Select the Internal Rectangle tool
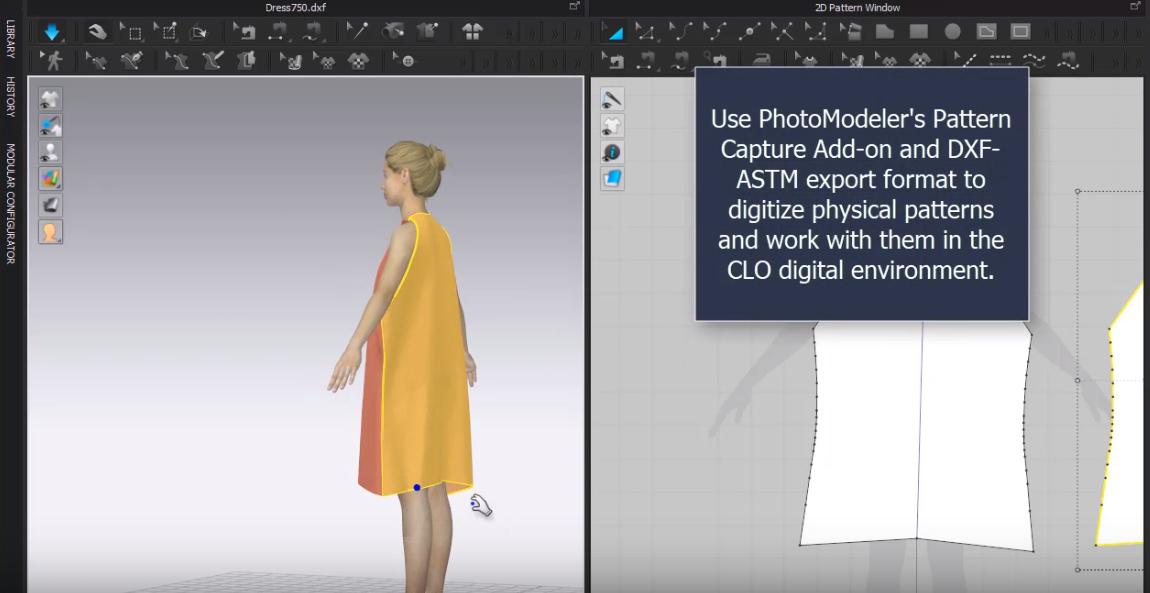Viewport: 1150px width, 593px height. [1020, 32]
